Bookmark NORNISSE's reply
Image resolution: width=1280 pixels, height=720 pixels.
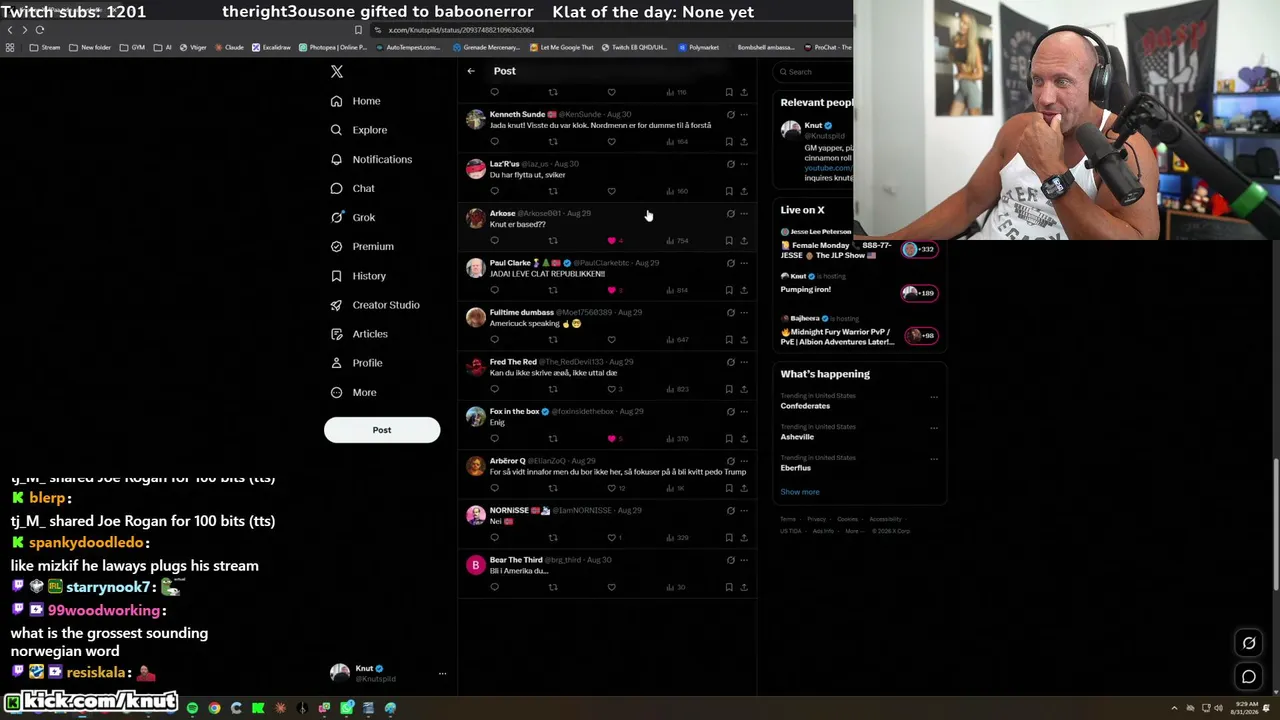click(729, 537)
